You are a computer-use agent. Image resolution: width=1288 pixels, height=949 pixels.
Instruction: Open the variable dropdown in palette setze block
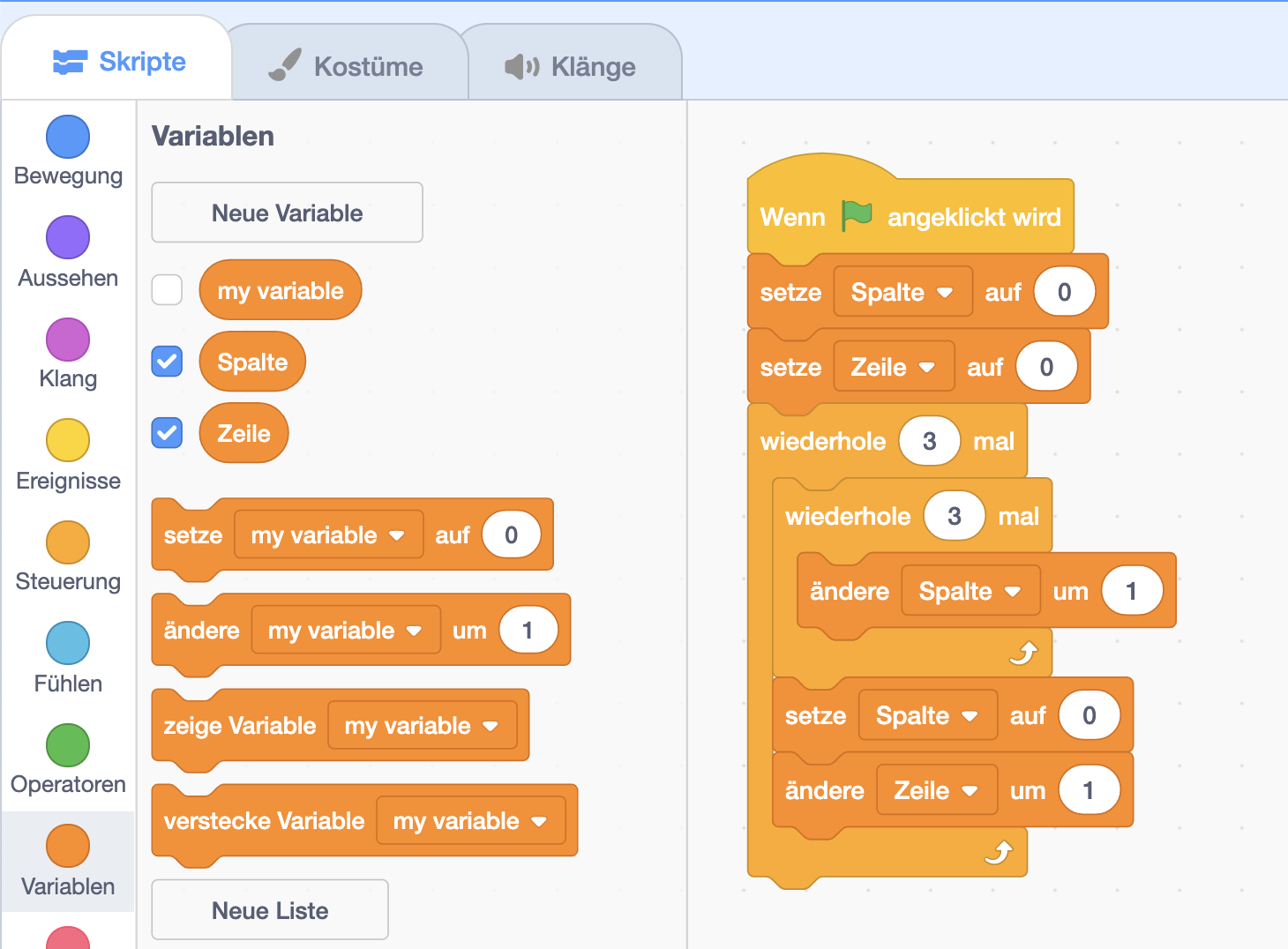tap(328, 534)
